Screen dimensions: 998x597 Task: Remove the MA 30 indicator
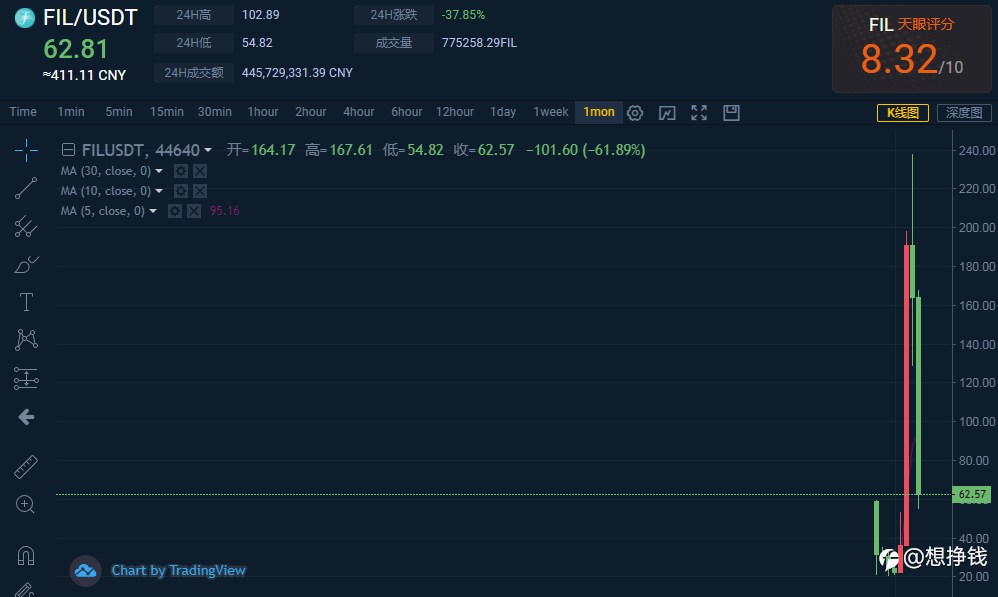200,171
